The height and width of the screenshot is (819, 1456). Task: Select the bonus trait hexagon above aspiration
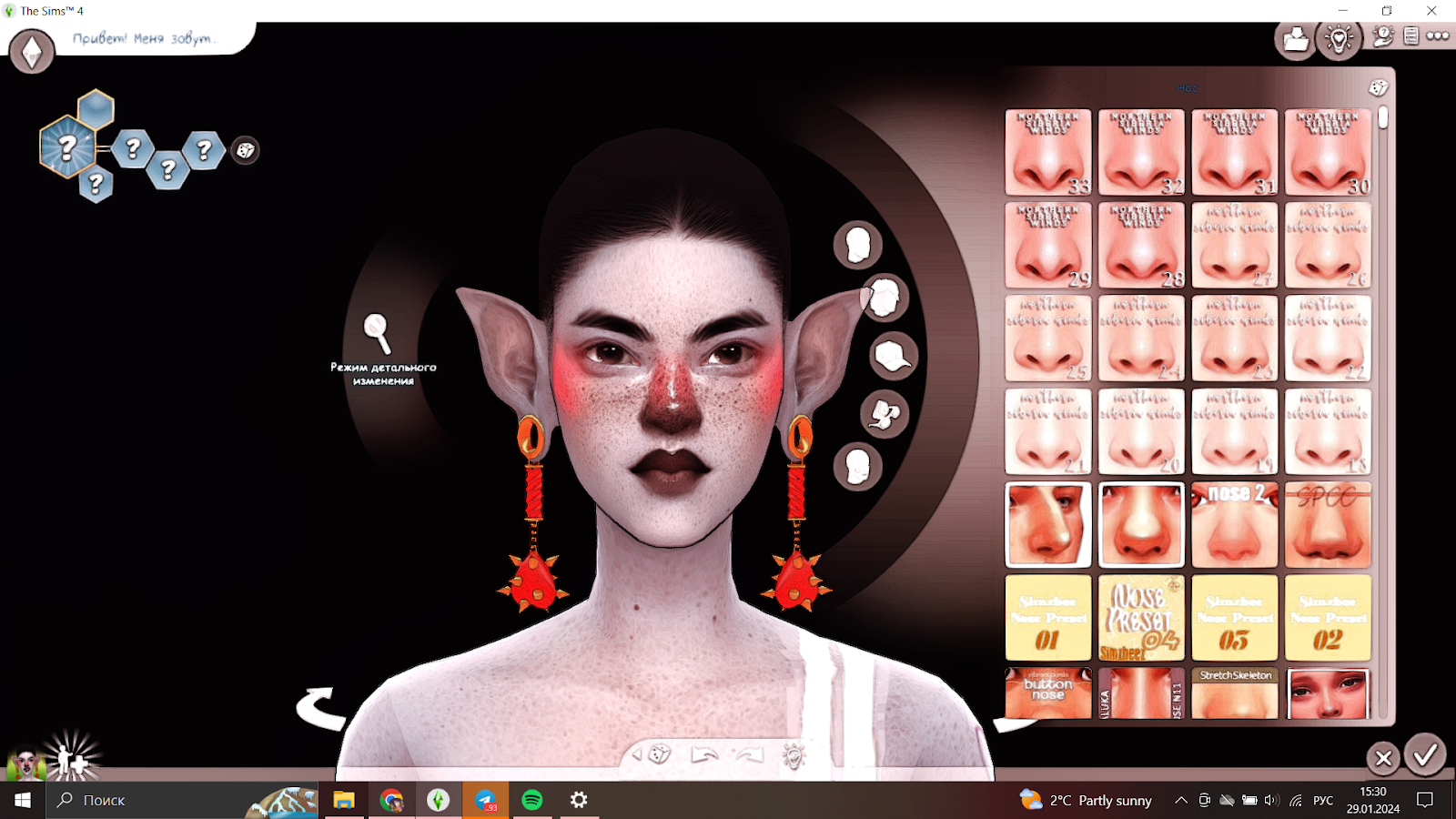pos(96,109)
